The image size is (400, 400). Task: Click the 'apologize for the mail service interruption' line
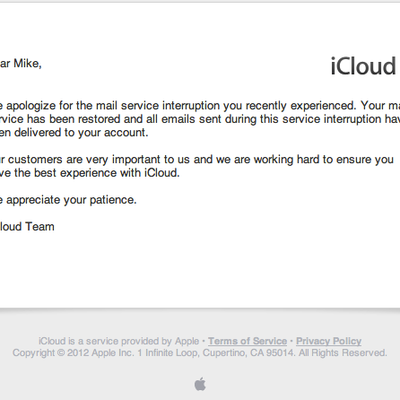click(200, 106)
